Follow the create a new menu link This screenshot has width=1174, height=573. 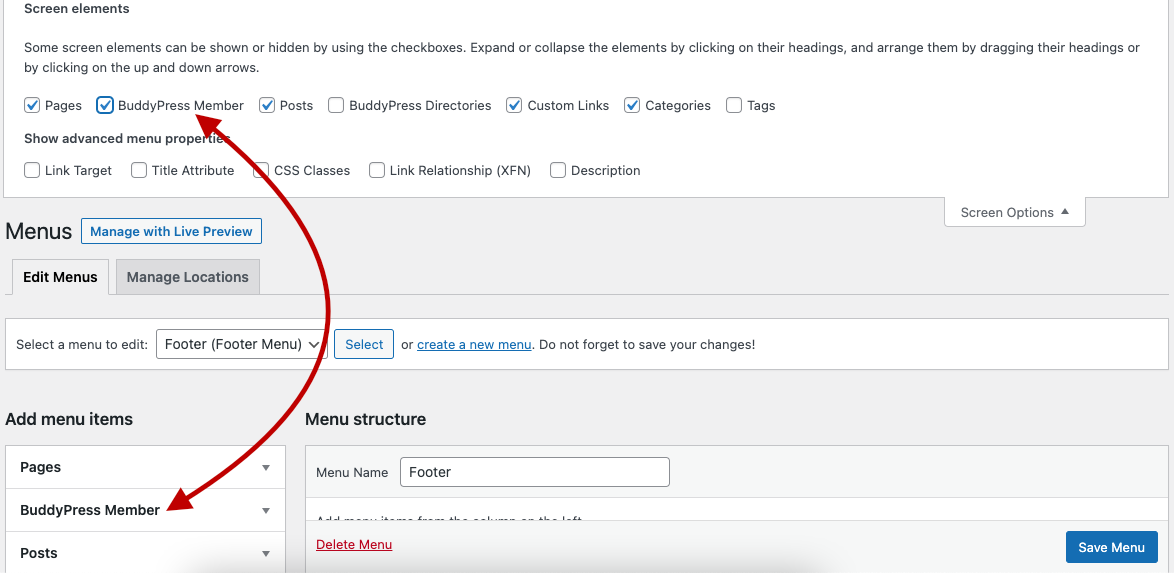tap(474, 345)
